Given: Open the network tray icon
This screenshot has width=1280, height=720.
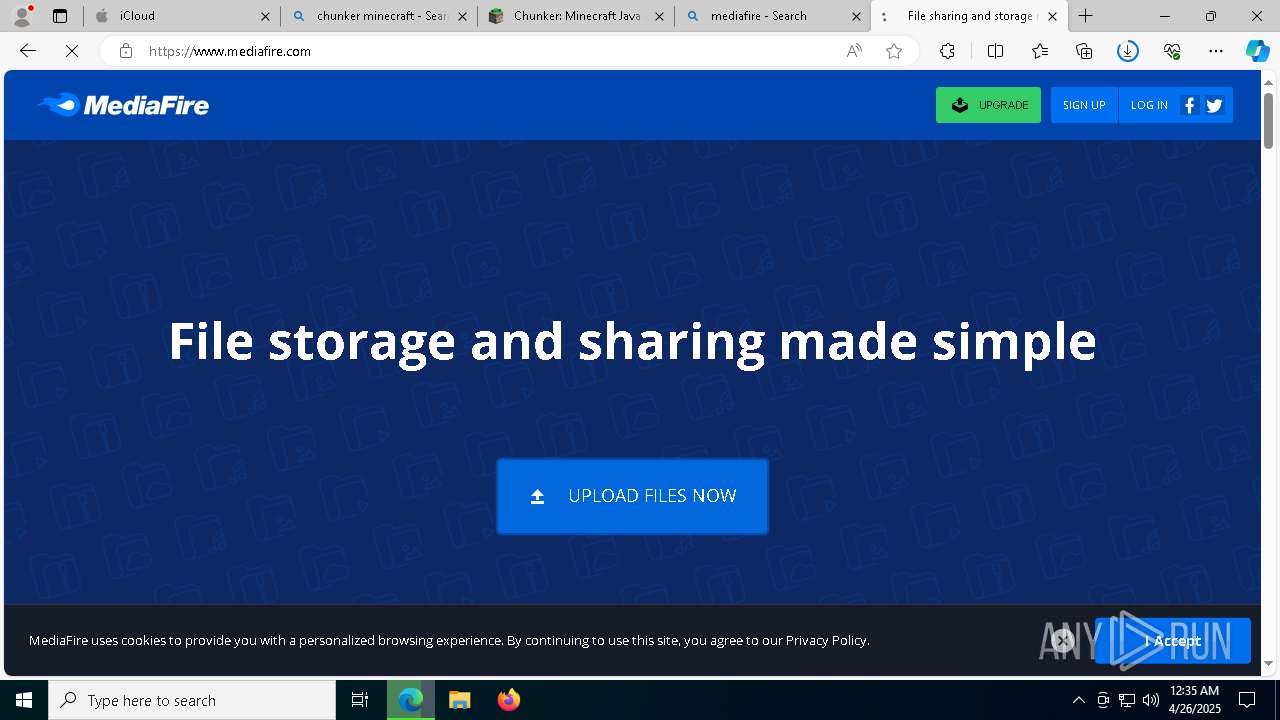Looking at the screenshot, I should pyautogui.click(x=1127, y=700).
